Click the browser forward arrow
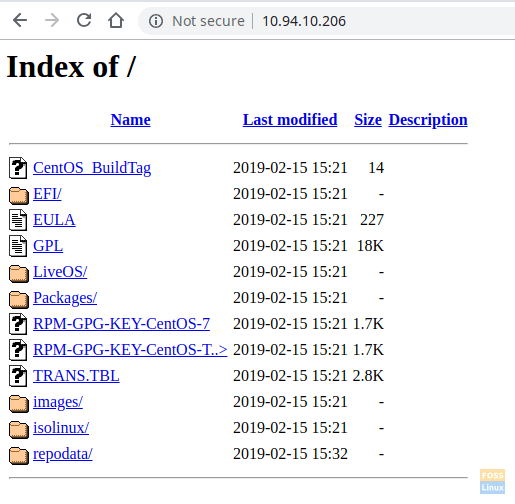This screenshot has width=515, height=504. (52, 21)
